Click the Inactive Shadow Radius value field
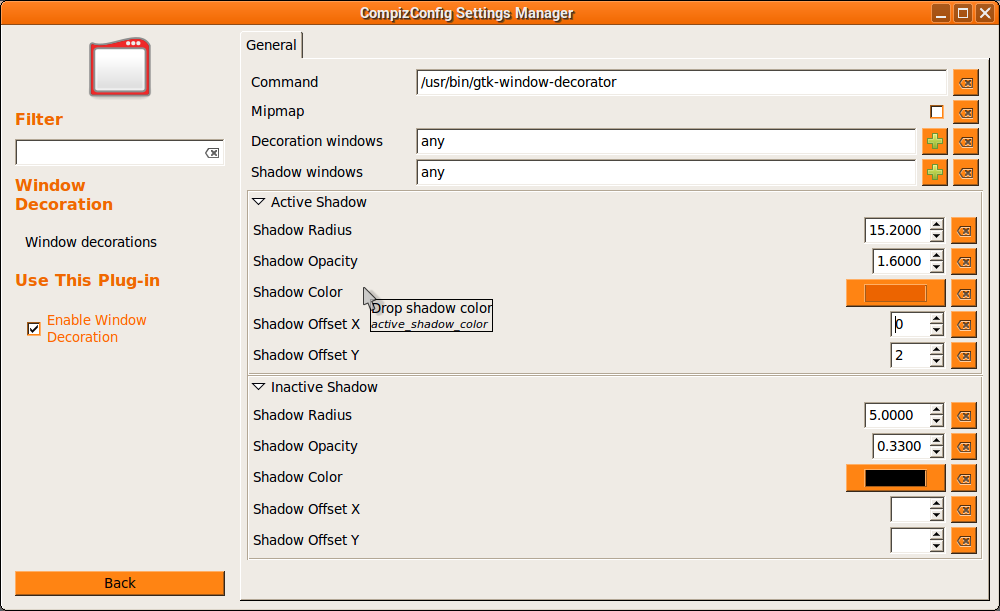This screenshot has height=611, width=1000. point(897,415)
